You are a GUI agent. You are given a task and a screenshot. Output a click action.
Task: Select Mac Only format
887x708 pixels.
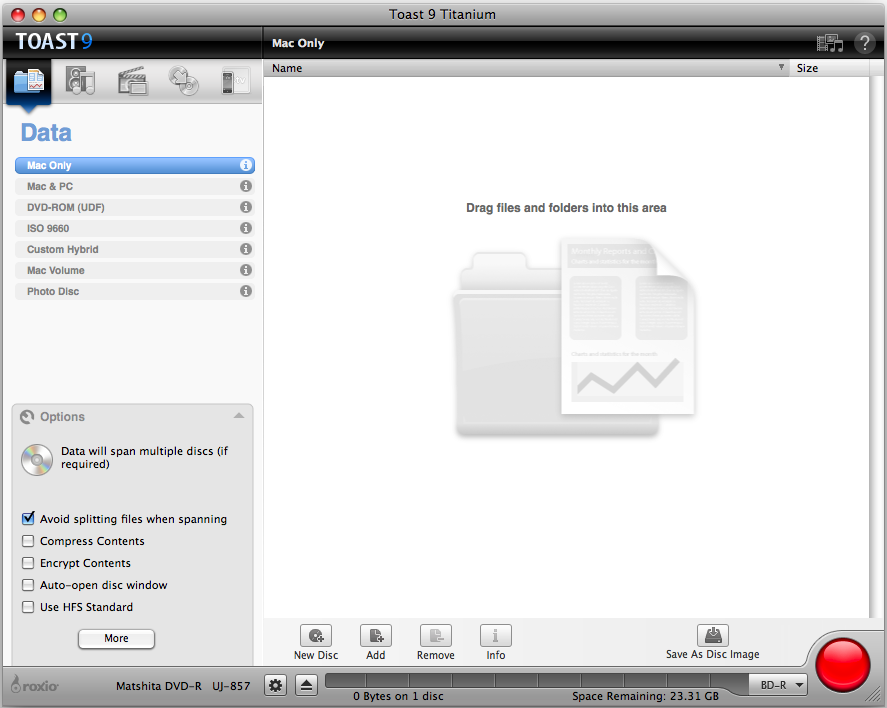[135, 165]
